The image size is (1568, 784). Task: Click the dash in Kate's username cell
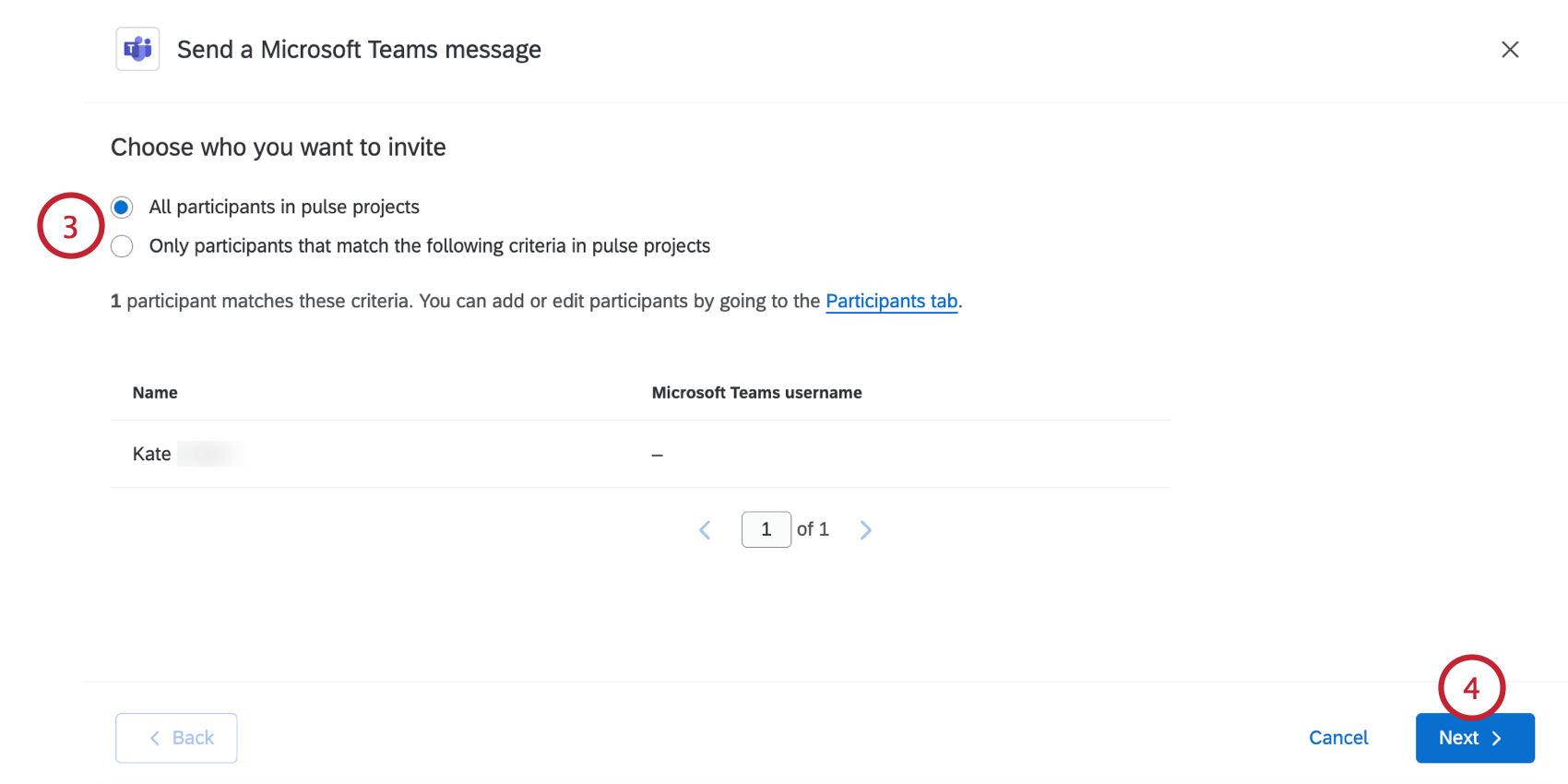coord(657,455)
